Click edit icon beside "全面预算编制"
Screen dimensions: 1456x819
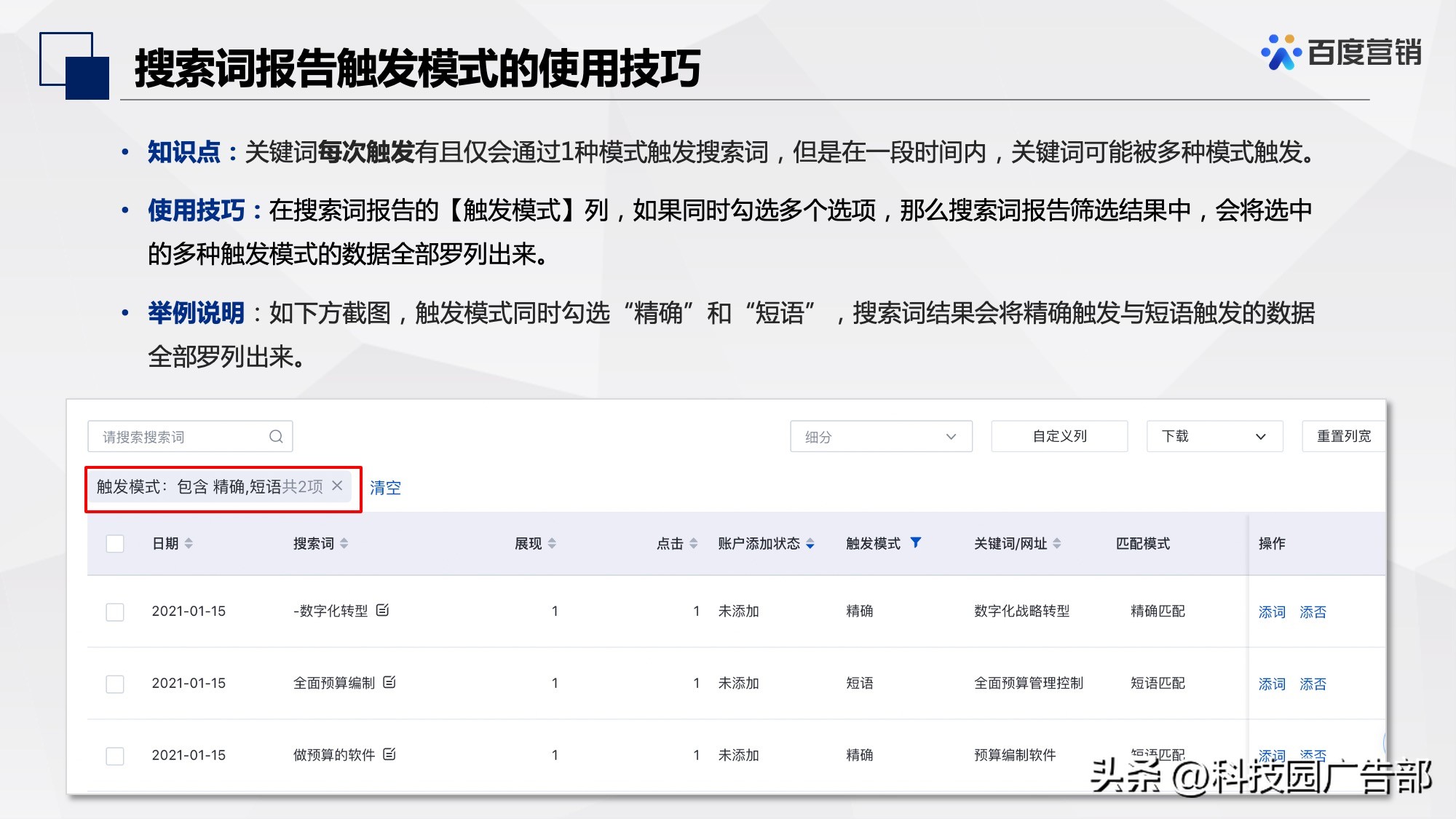tap(391, 683)
